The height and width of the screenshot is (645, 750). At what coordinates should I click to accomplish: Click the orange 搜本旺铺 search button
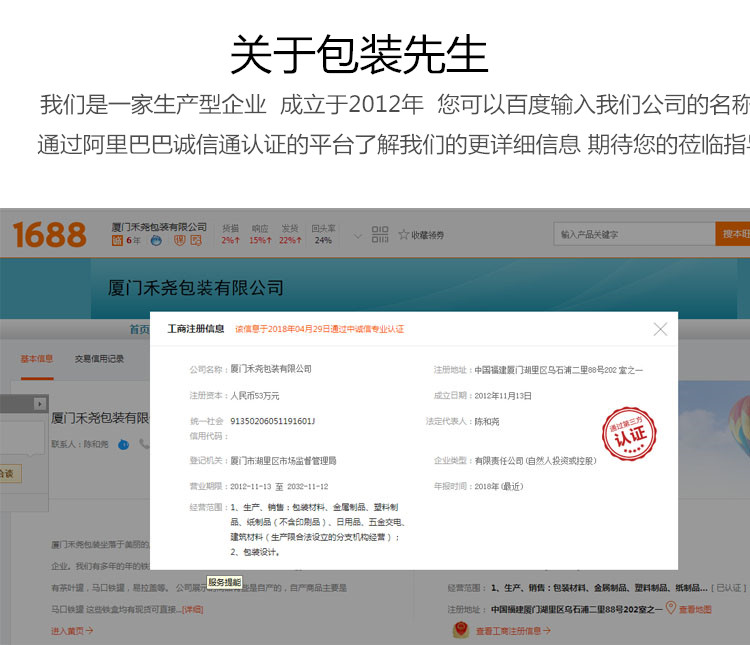(x=733, y=234)
